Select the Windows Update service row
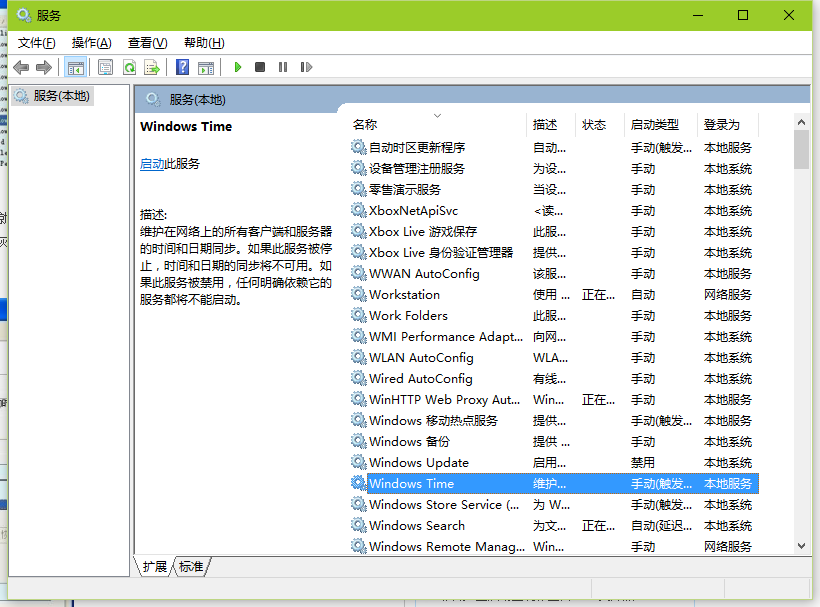The height and width of the screenshot is (607, 820). point(418,463)
